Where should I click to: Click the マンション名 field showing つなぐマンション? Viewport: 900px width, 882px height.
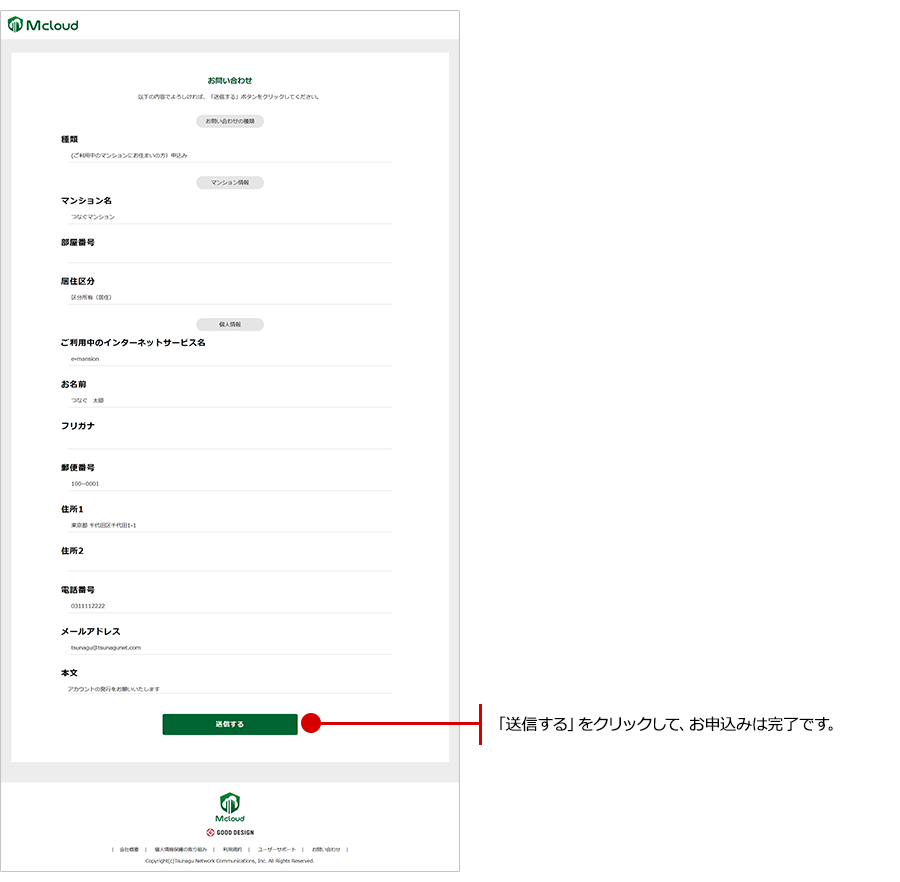tap(225, 217)
